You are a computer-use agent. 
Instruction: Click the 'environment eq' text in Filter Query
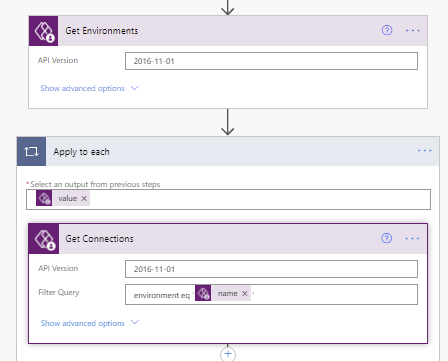[x=162, y=295]
